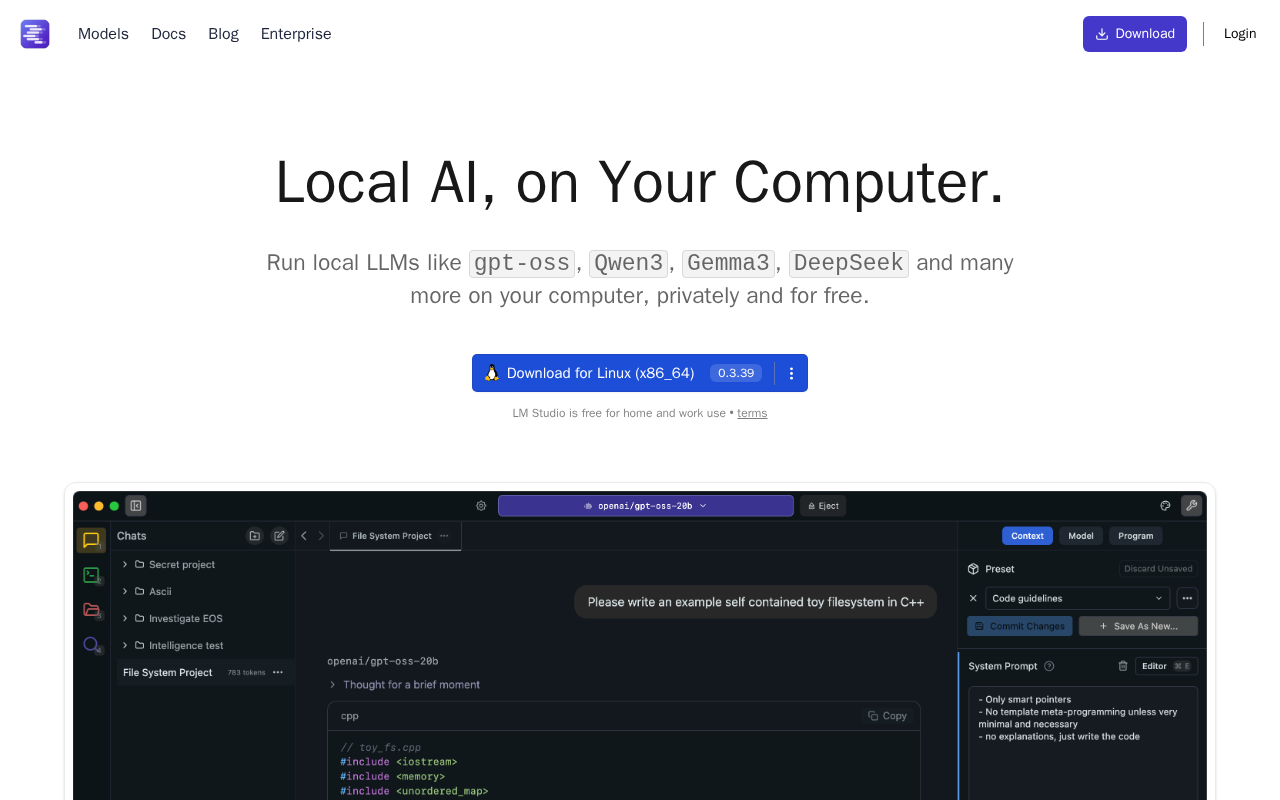This screenshot has height=800, width=1280.
Task: Open the chat bubble panel in the sidebar
Action: coord(91,540)
